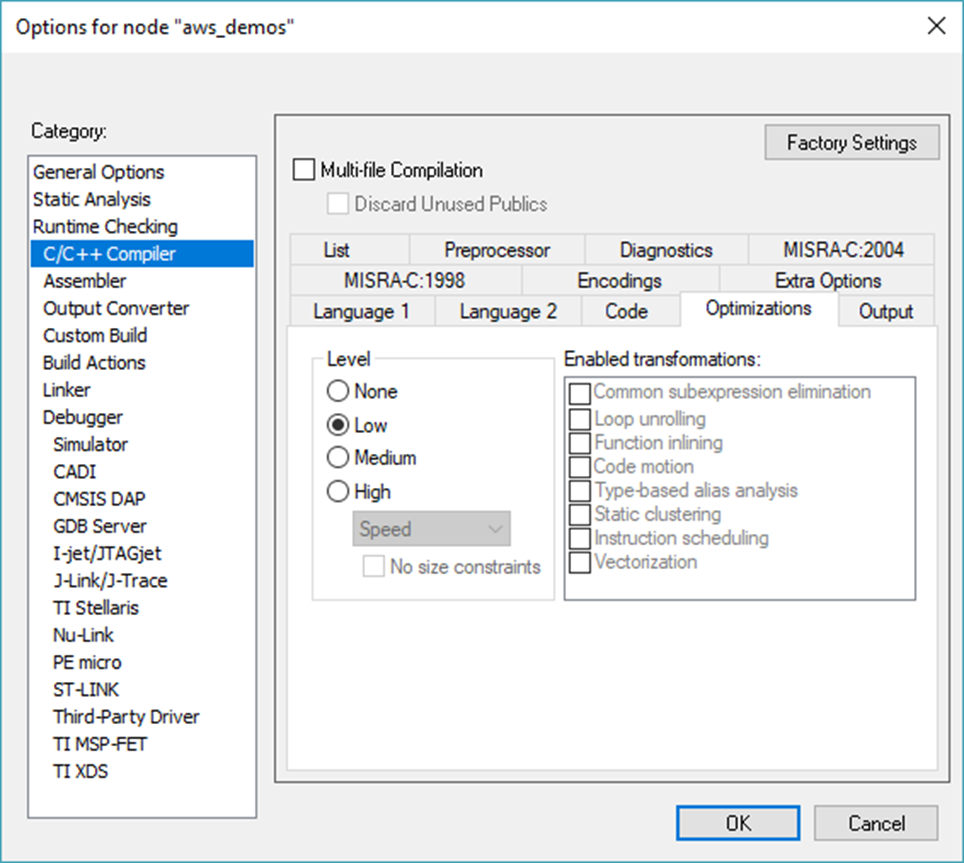Image resolution: width=964 pixels, height=863 pixels.
Task: Select the Debugger category
Action: (x=82, y=417)
